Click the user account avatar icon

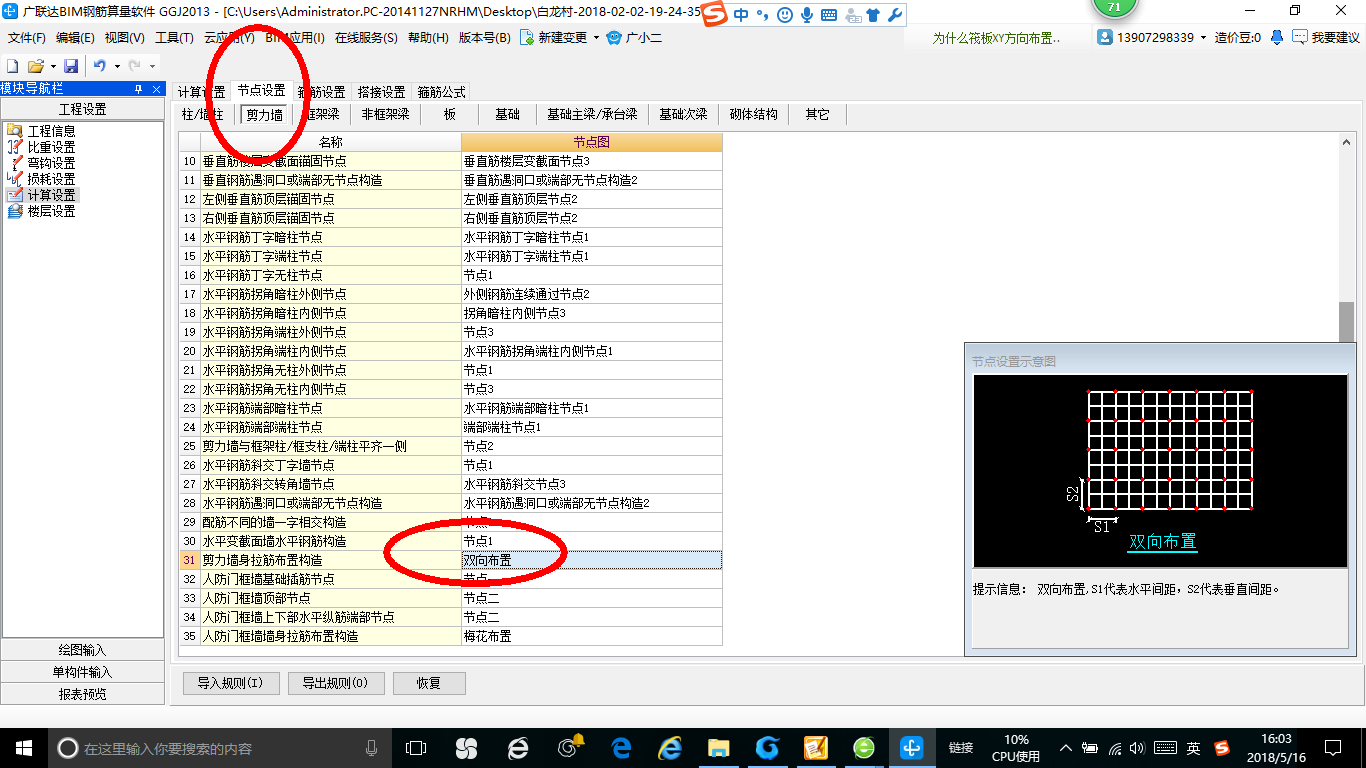[1105, 37]
